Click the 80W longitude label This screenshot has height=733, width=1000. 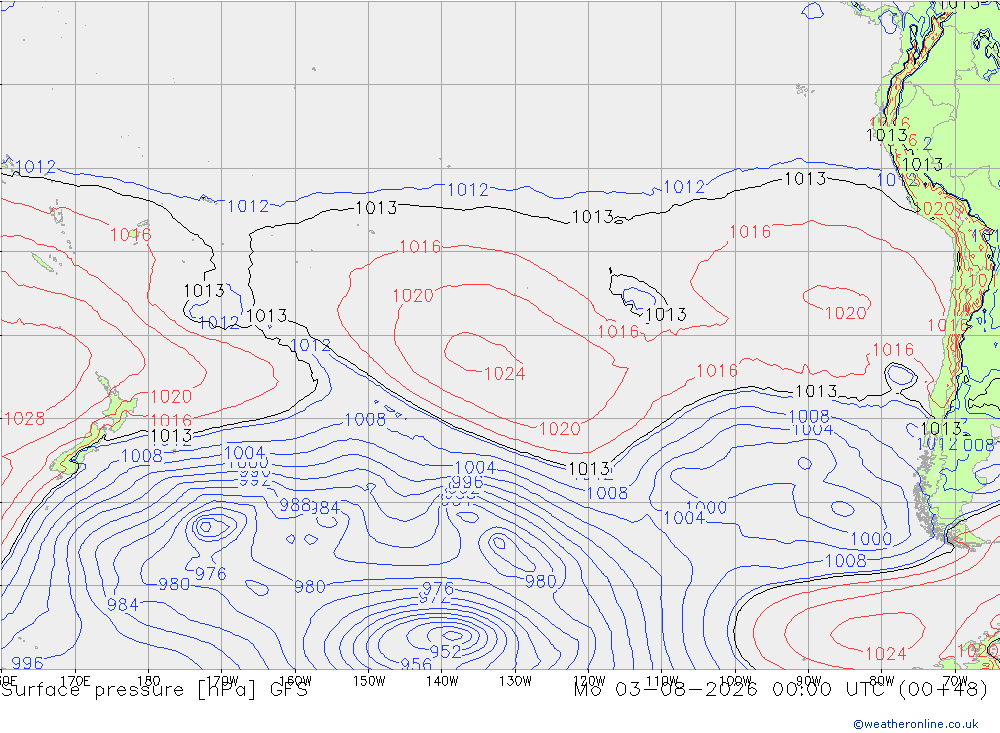(x=882, y=681)
